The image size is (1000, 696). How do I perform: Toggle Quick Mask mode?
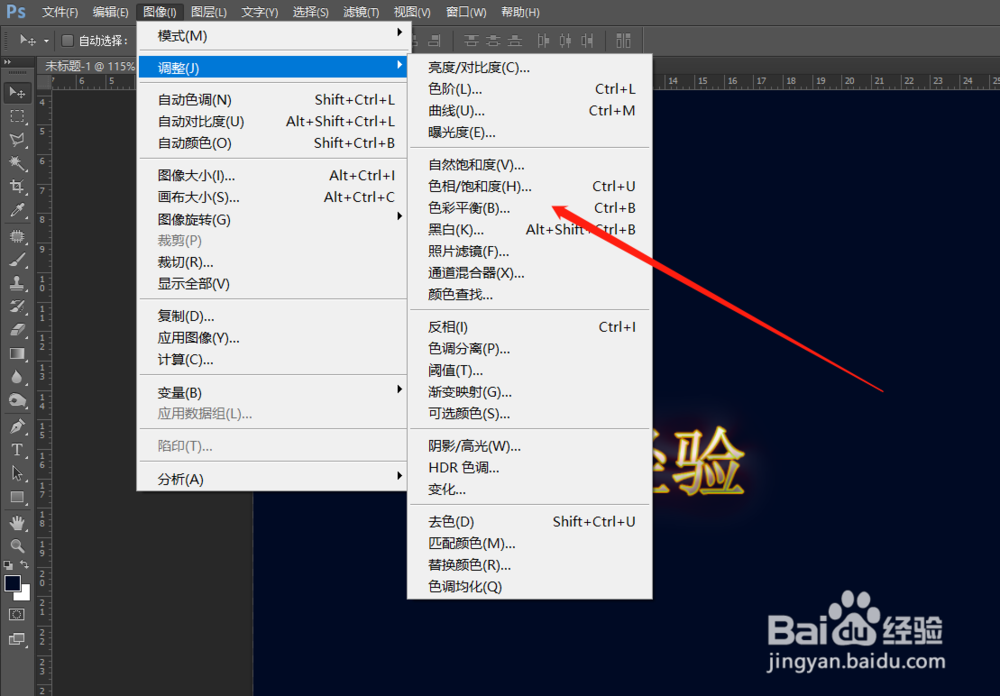click(18, 613)
